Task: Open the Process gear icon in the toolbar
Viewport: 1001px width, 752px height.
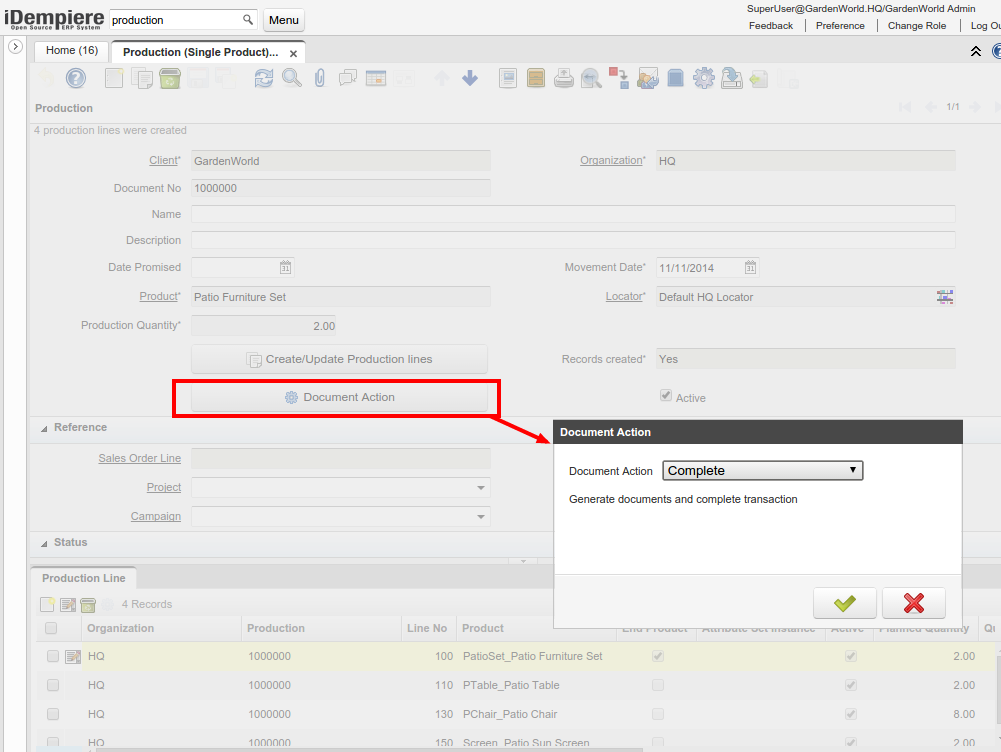Action: pyautogui.click(x=703, y=78)
